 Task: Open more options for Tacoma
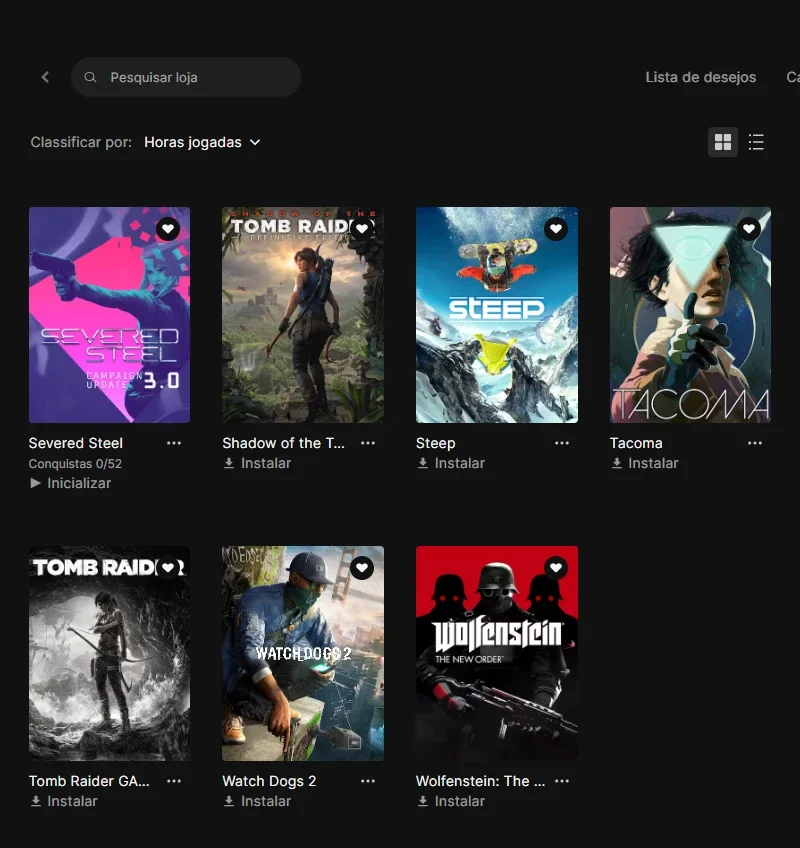click(x=755, y=443)
